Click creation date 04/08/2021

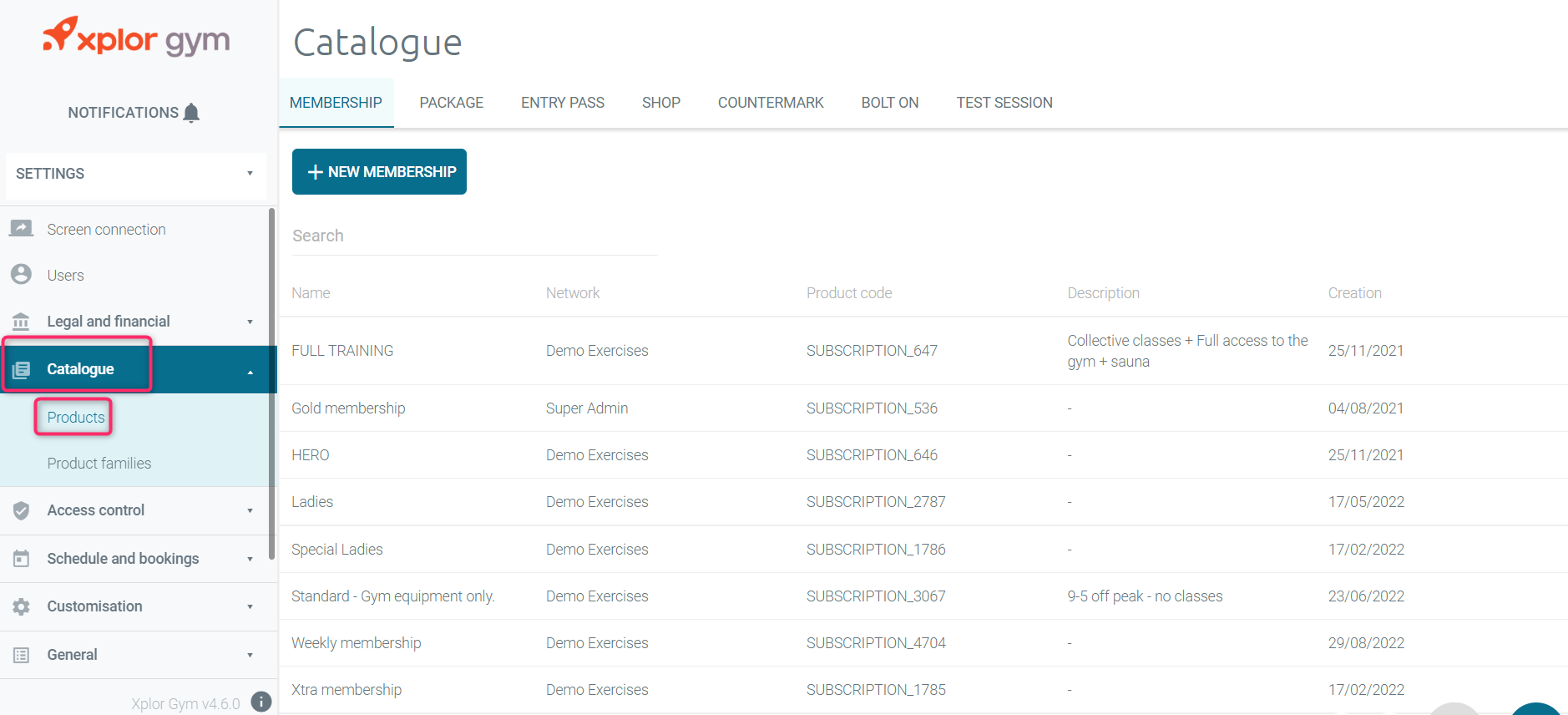1366,408
